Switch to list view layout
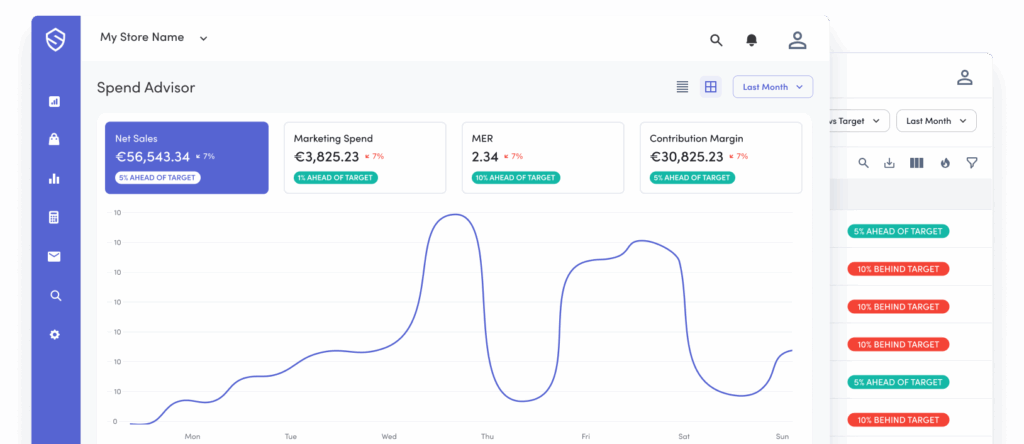This screenshot has height=444, width=1024. [682, 87]
